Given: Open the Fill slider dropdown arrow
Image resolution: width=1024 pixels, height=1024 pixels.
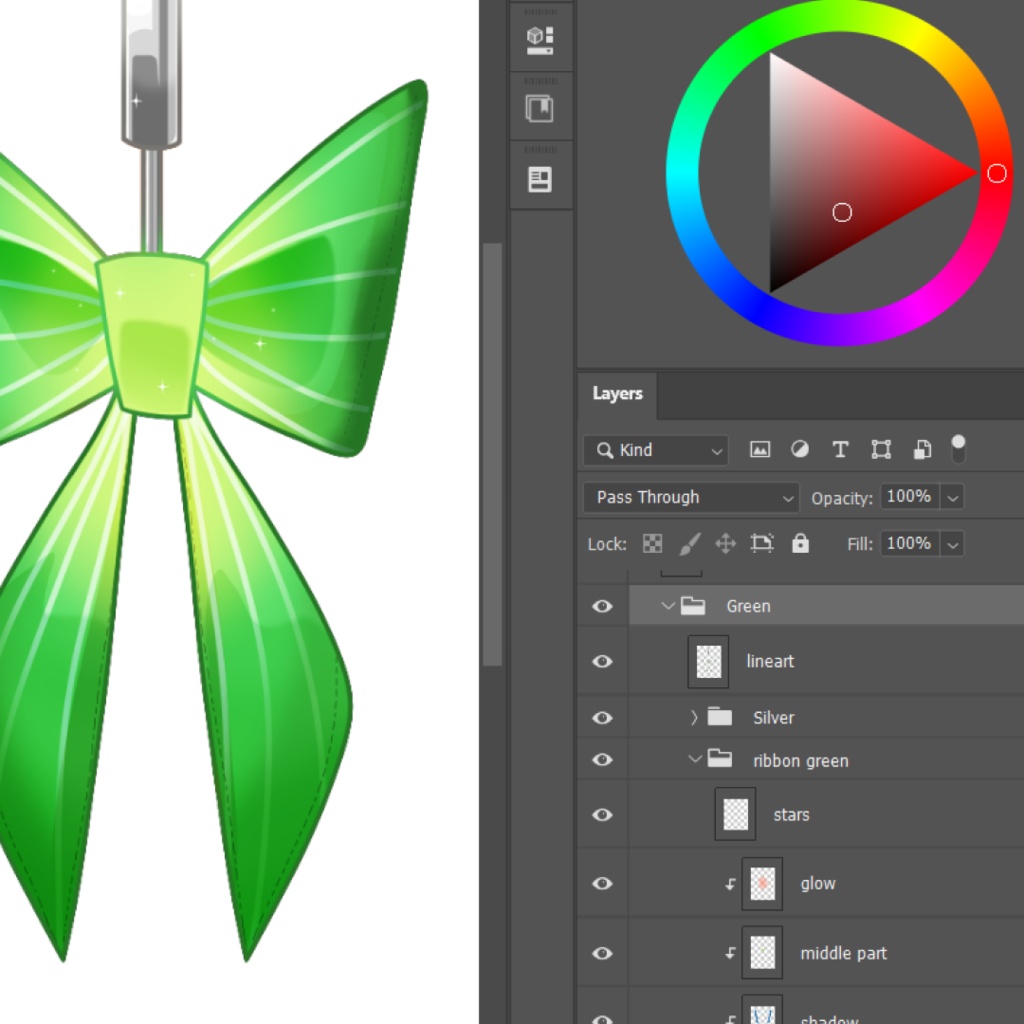Looking at the screenshot, I should 953,544.
